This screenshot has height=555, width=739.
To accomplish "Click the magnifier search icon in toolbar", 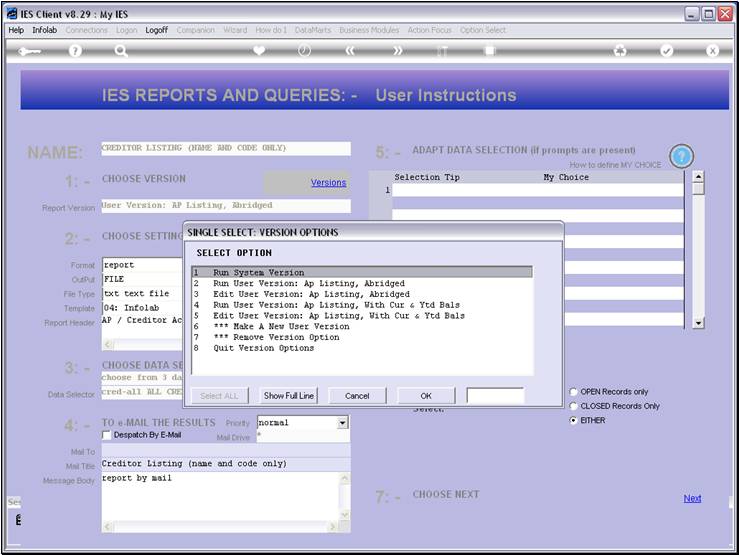I will [x=121, y=50].
